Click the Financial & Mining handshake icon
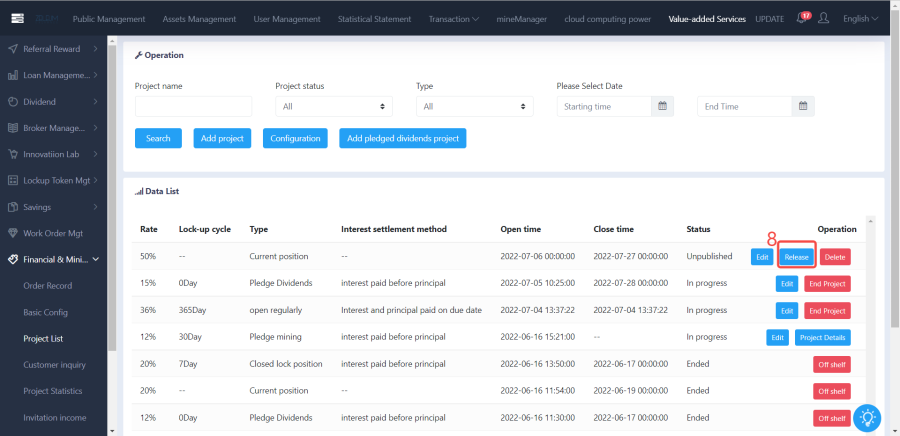The height and width of the screenshot is (436, 900). click(13, 259)
